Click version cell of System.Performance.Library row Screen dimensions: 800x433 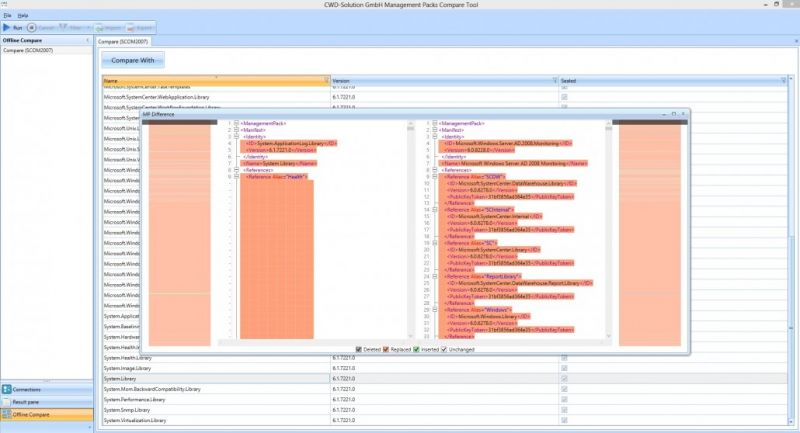445,400
